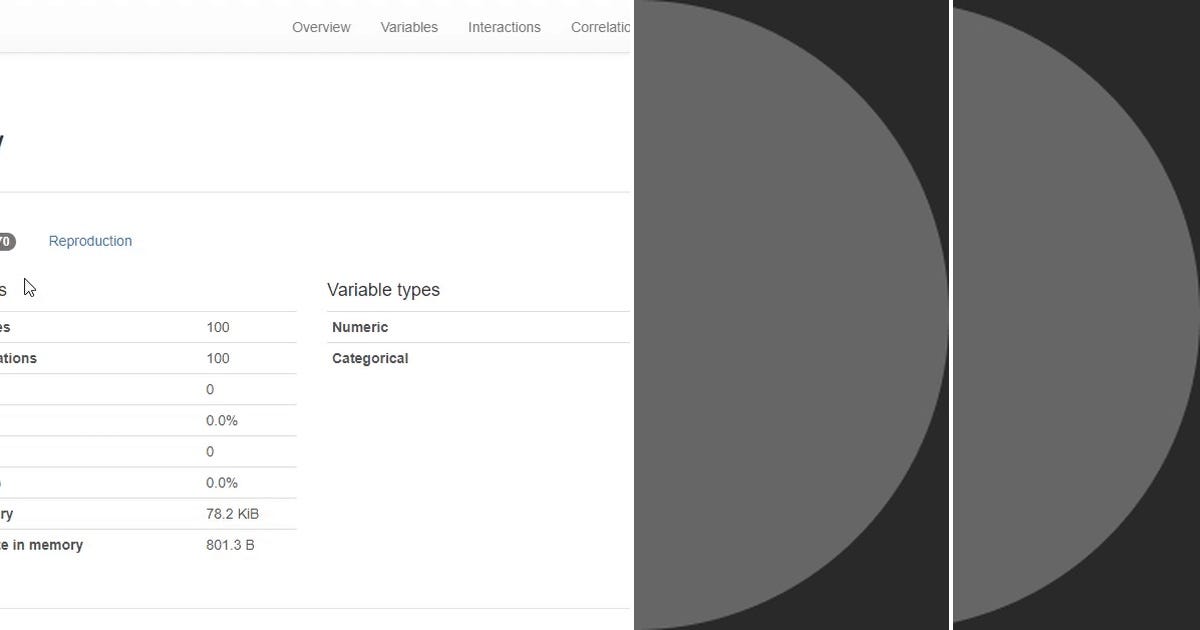This screenshot has height=630, width=1200.
Task: Open the Correlations tab
Action: (x=600, y=27)
